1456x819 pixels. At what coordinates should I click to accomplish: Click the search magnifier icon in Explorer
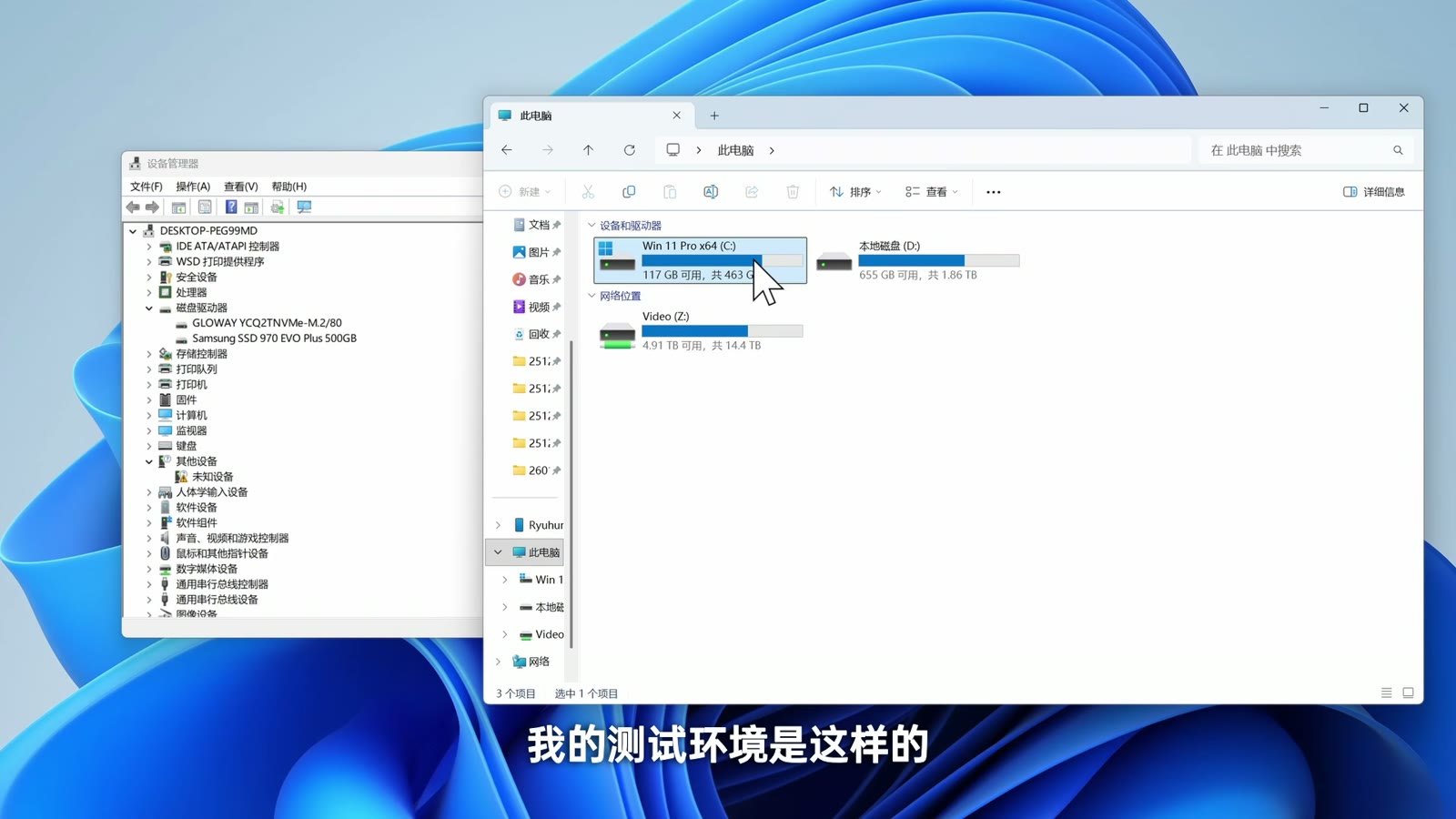[1398, 150]
